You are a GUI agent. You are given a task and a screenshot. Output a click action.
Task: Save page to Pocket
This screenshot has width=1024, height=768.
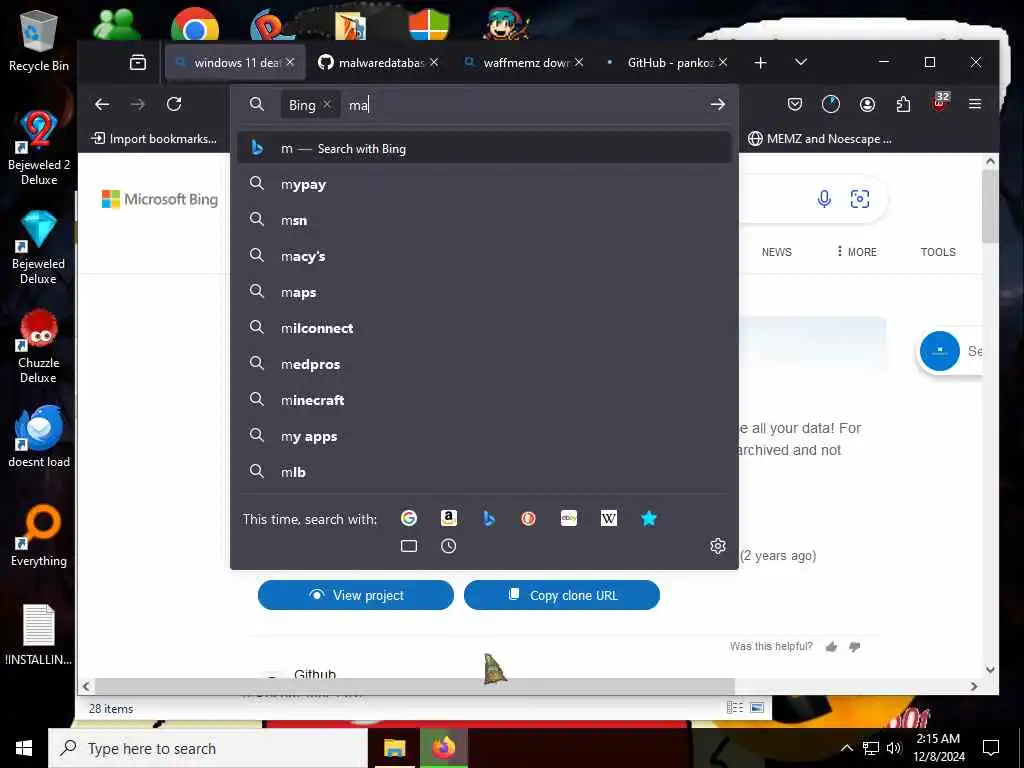(x=795, y=104)
